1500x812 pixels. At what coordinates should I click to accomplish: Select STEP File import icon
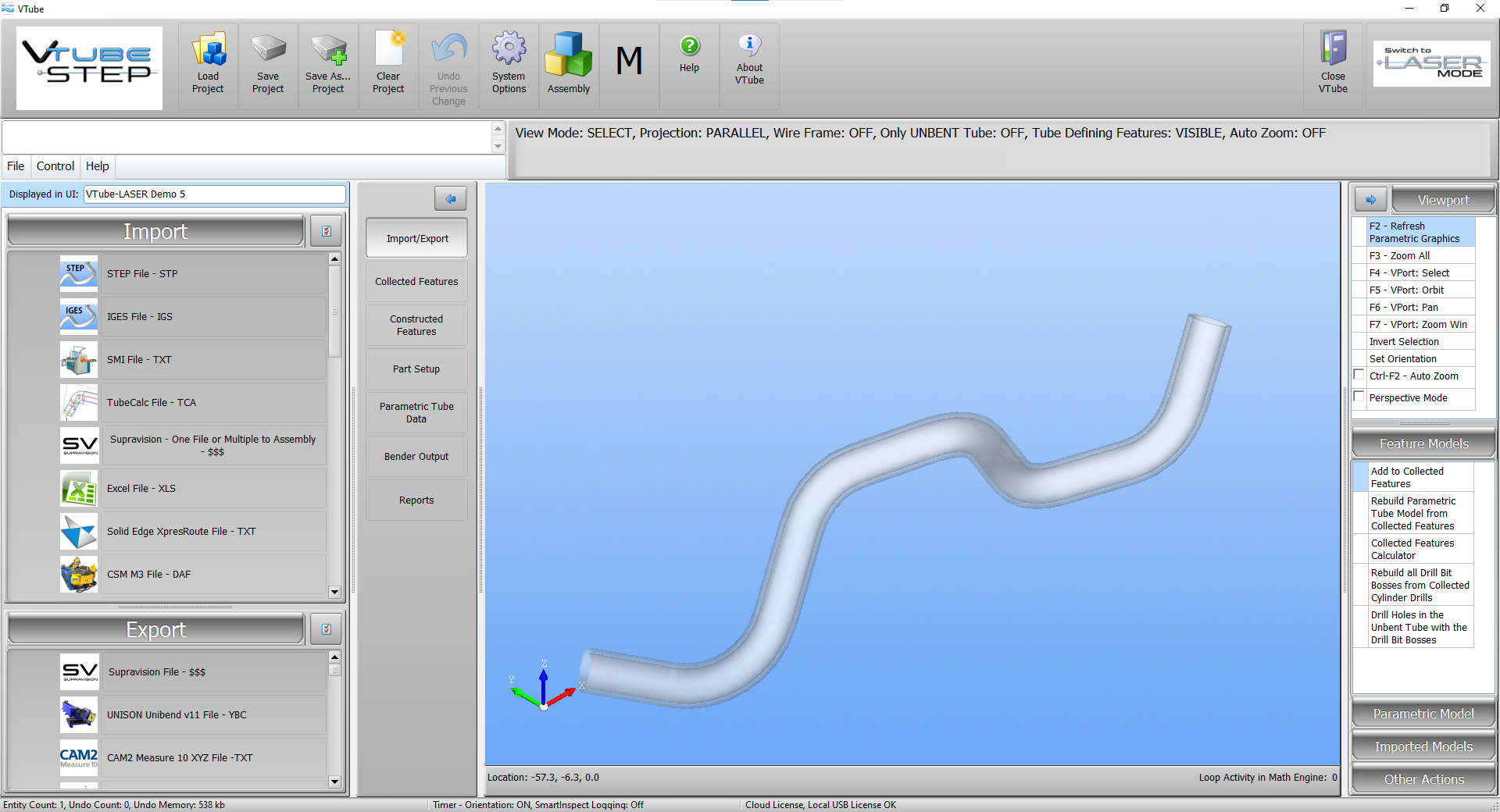[x=79, y=273]
